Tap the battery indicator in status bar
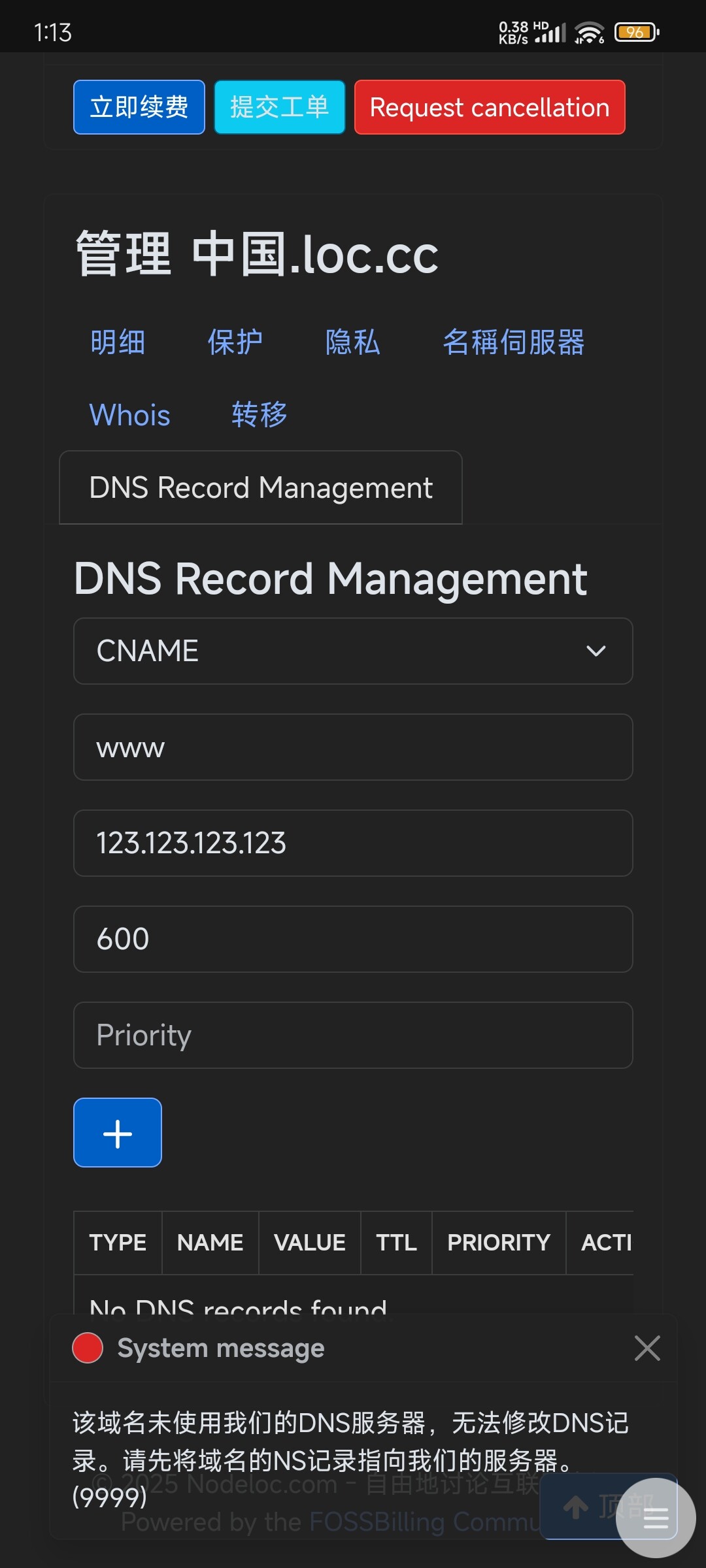 tap(636, 32)
